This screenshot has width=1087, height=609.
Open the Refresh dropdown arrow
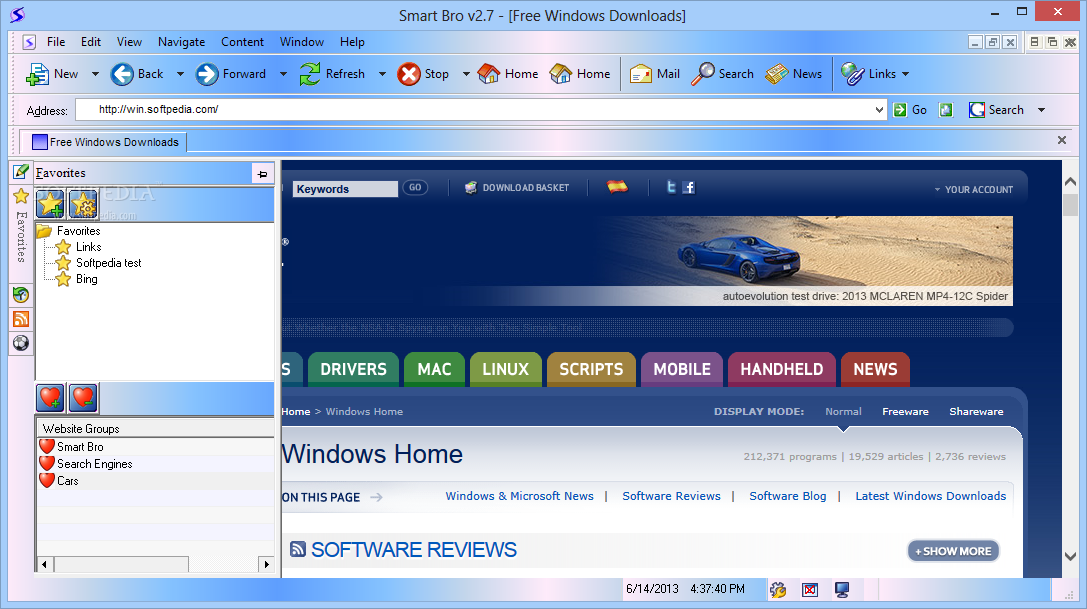point(382,74)
